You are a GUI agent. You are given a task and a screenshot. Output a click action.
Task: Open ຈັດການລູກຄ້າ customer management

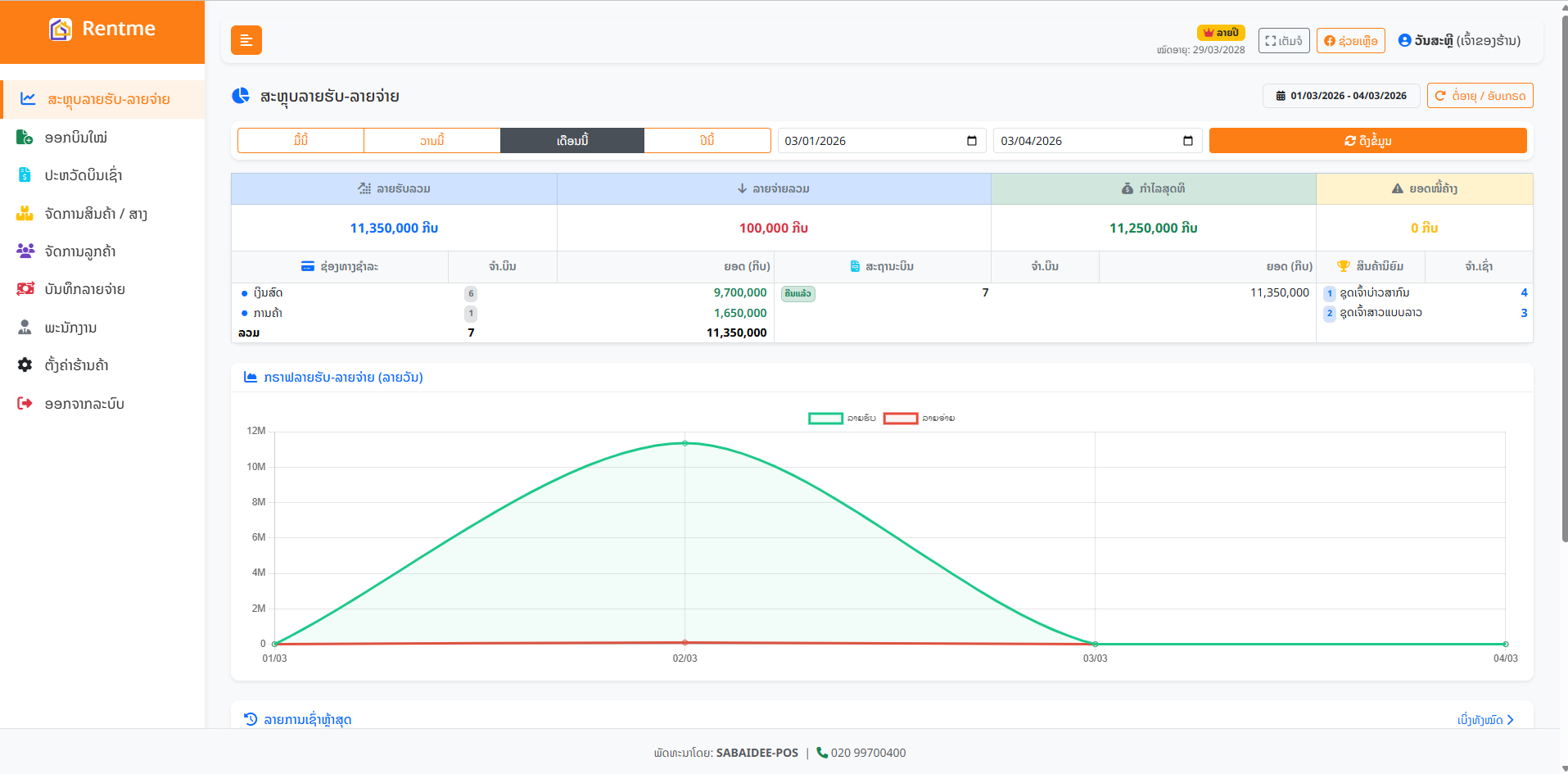click(x=79, y=251)
